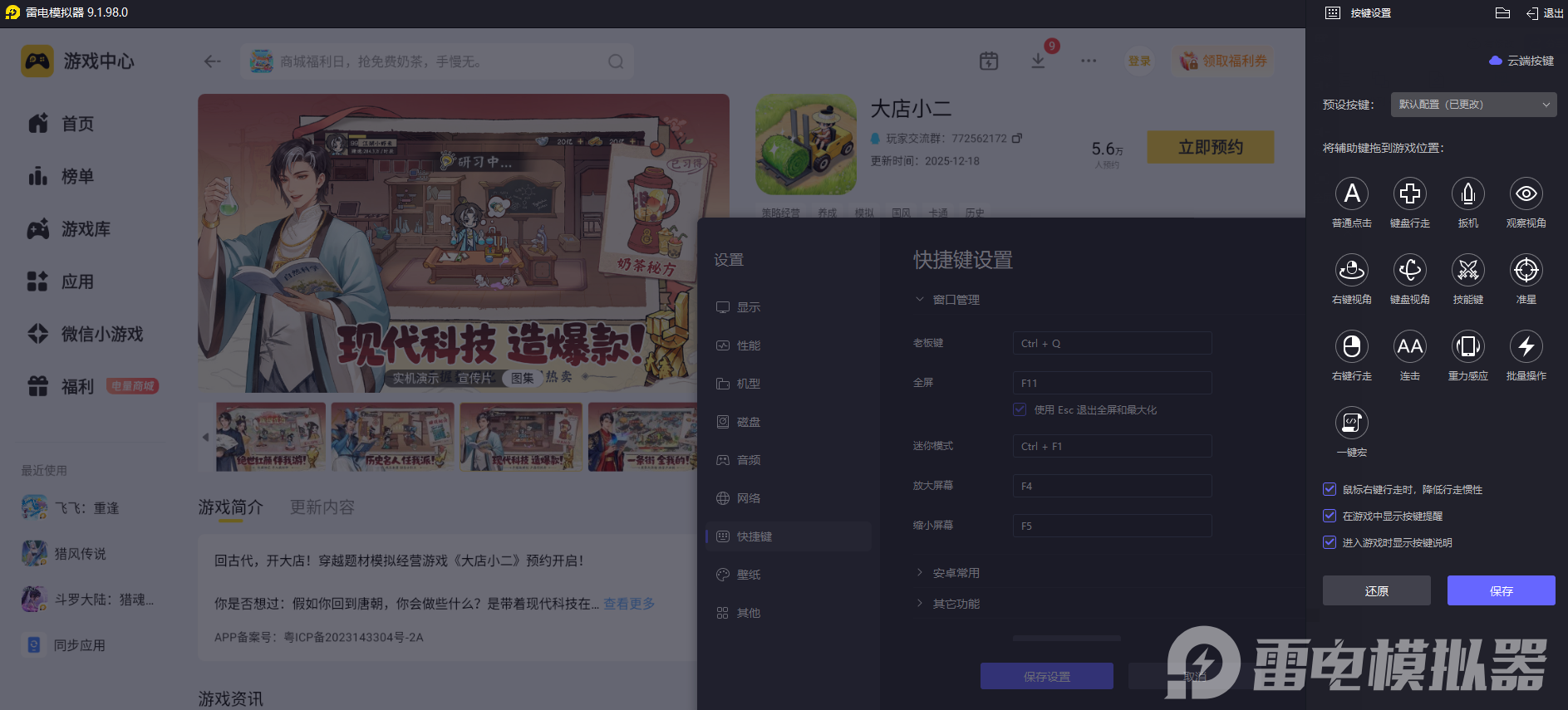The image size is (1568, 710).
Task: Select the 观察视角 eye icon
Action: click(x=1526, y=194)
